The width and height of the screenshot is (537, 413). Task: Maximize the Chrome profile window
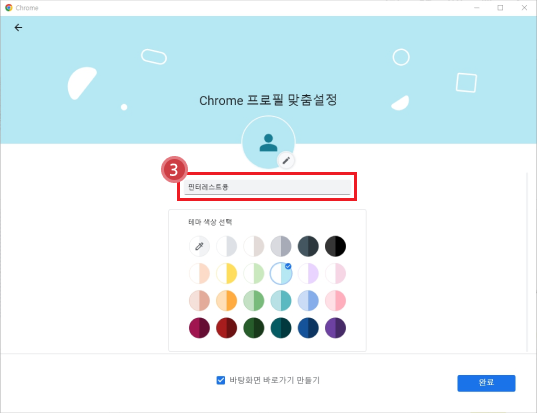point(500,8)
